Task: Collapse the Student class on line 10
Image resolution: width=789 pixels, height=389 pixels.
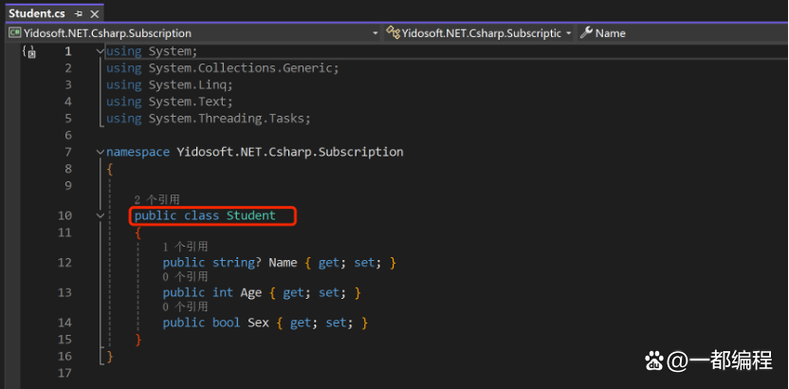Action: [101, 215]
